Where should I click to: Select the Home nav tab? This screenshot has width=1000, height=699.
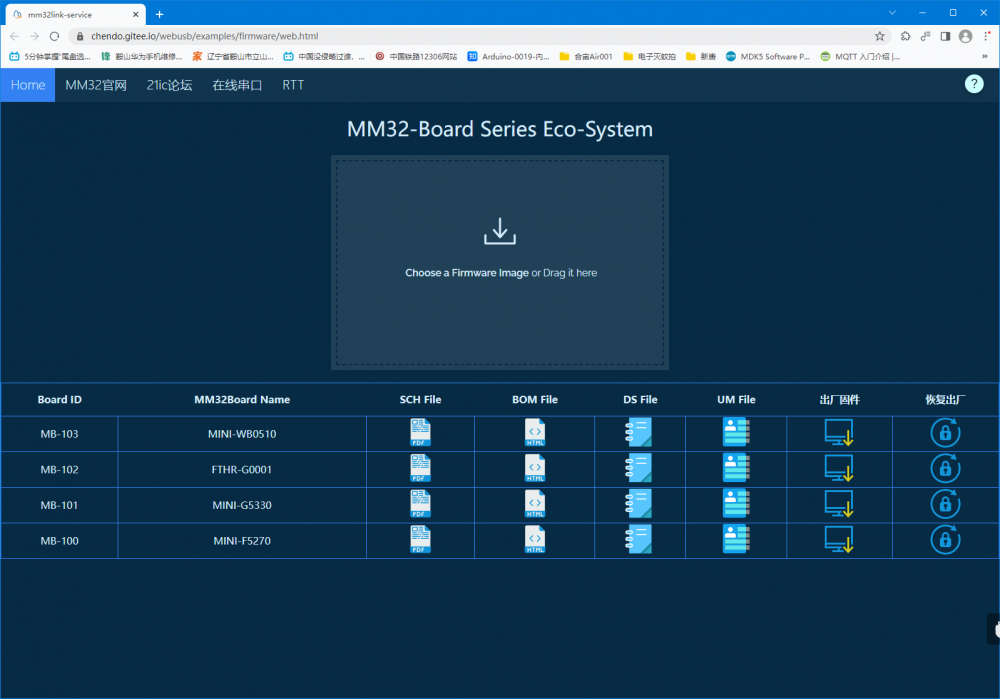click(x=28, y=85)
